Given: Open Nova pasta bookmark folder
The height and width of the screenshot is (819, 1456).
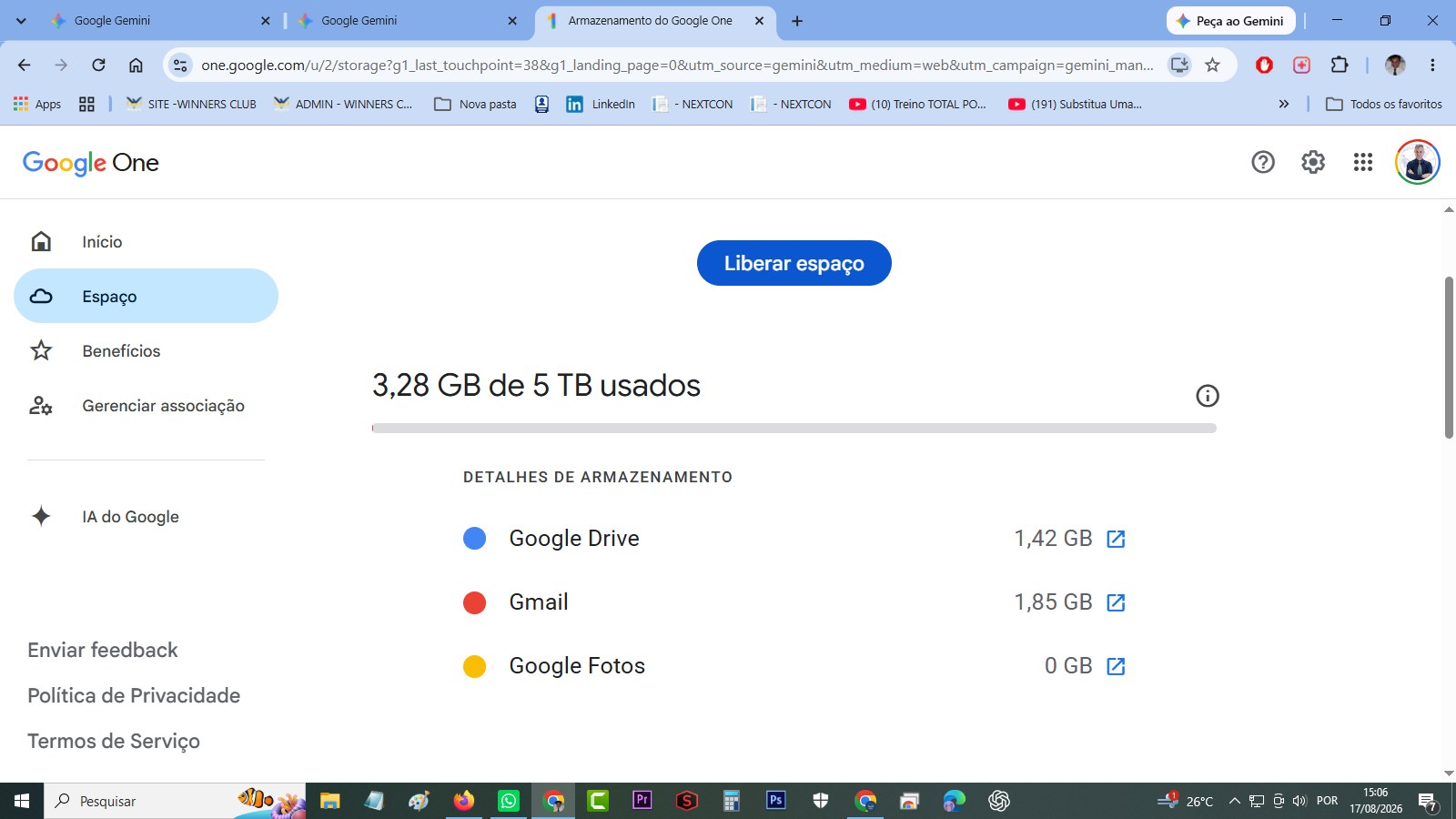Looking at the screenshot, I should coord(475,104).
